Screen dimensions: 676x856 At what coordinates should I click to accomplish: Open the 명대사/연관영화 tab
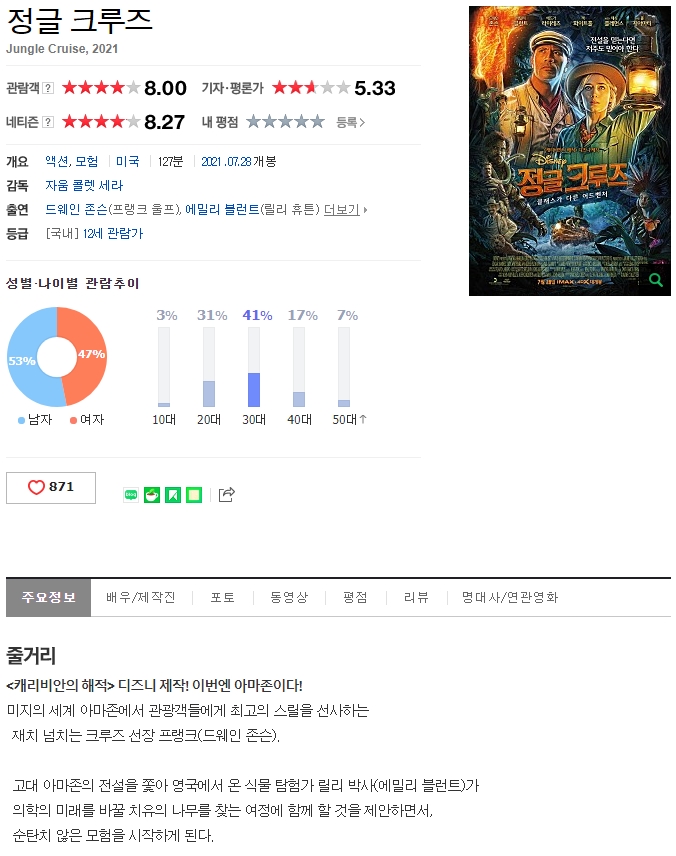pos(509,597)
